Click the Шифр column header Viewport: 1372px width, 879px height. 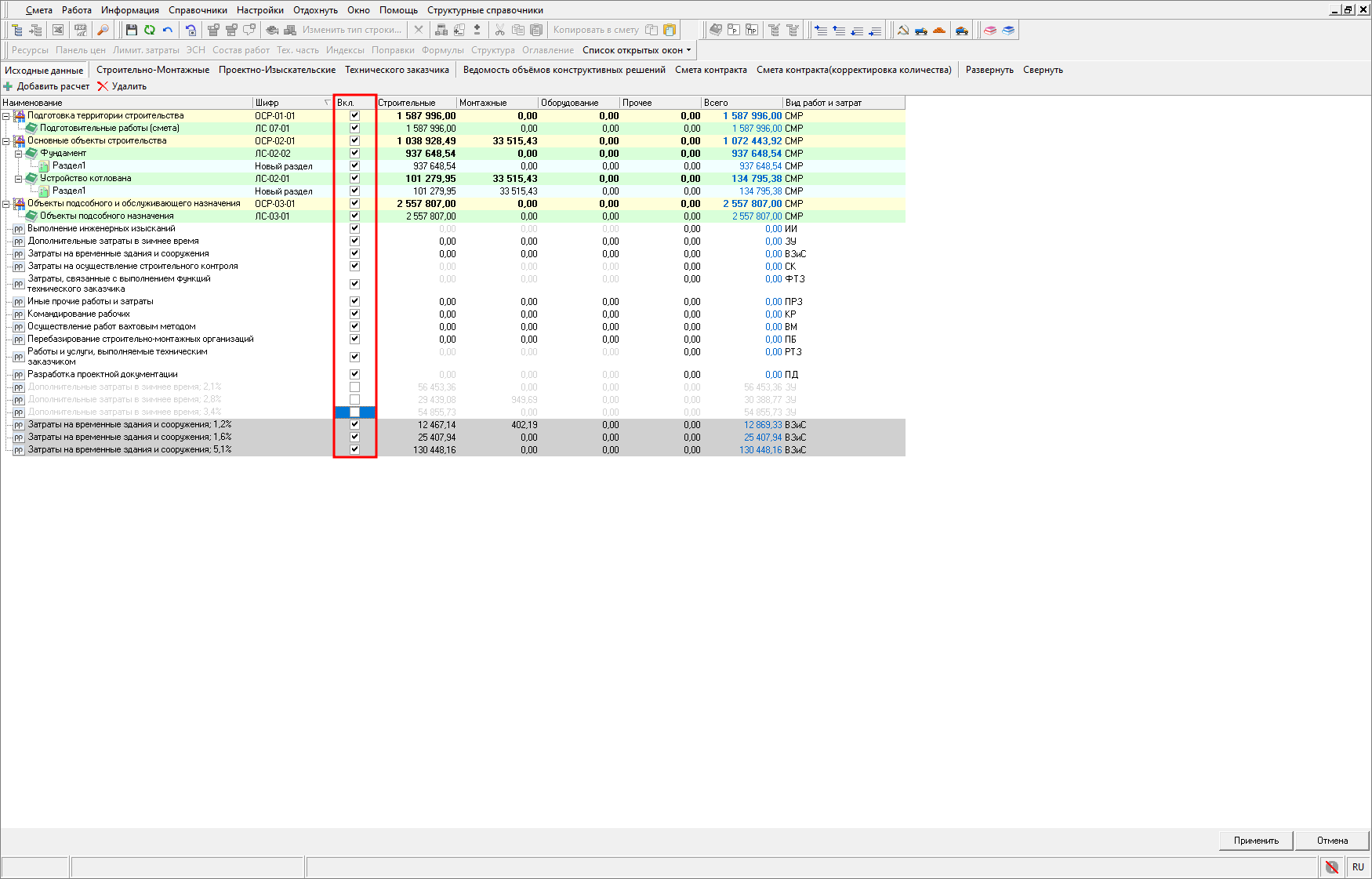tap(286, 103)
